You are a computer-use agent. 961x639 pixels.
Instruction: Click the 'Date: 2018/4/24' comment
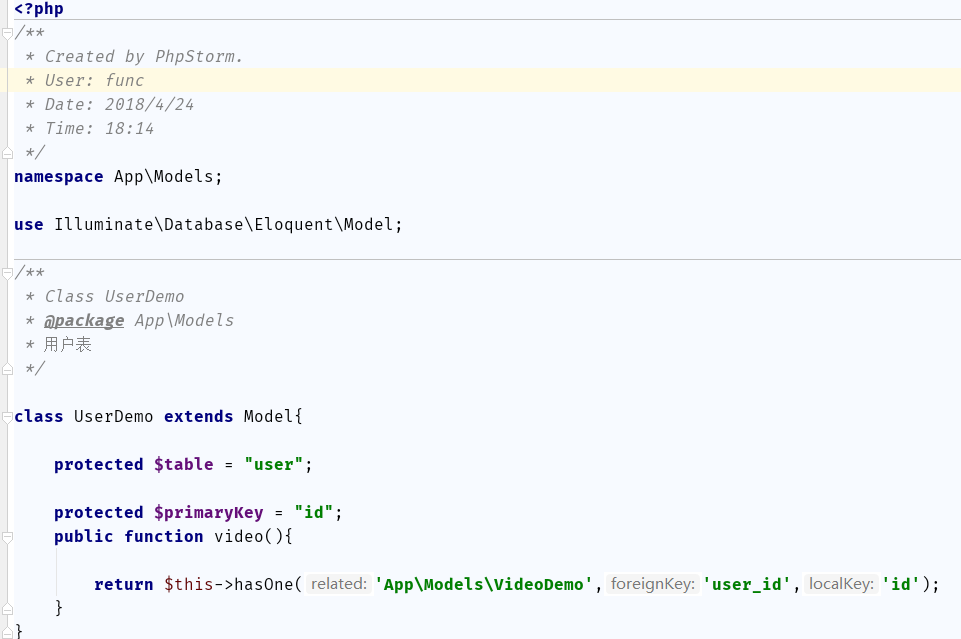pos(119,104)
